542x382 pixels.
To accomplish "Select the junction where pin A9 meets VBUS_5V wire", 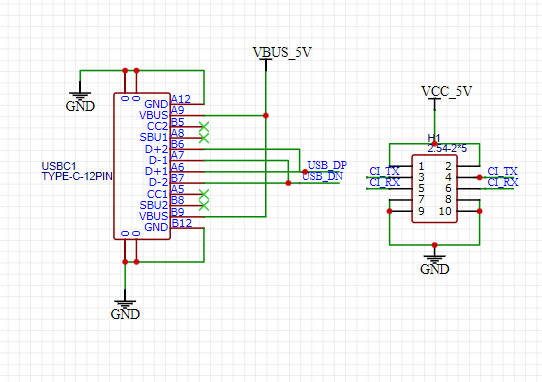I will 266,115.
